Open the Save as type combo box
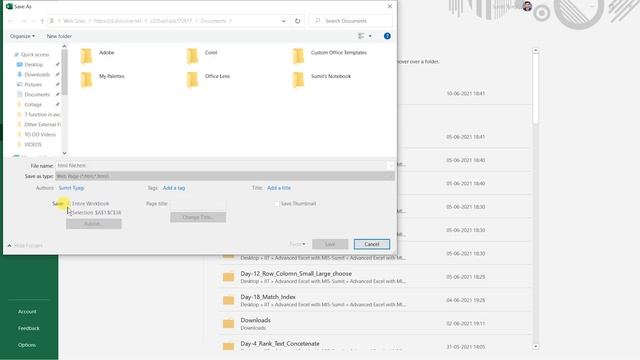The height and width of the screenshot is (360, 640). click(225, 176)
